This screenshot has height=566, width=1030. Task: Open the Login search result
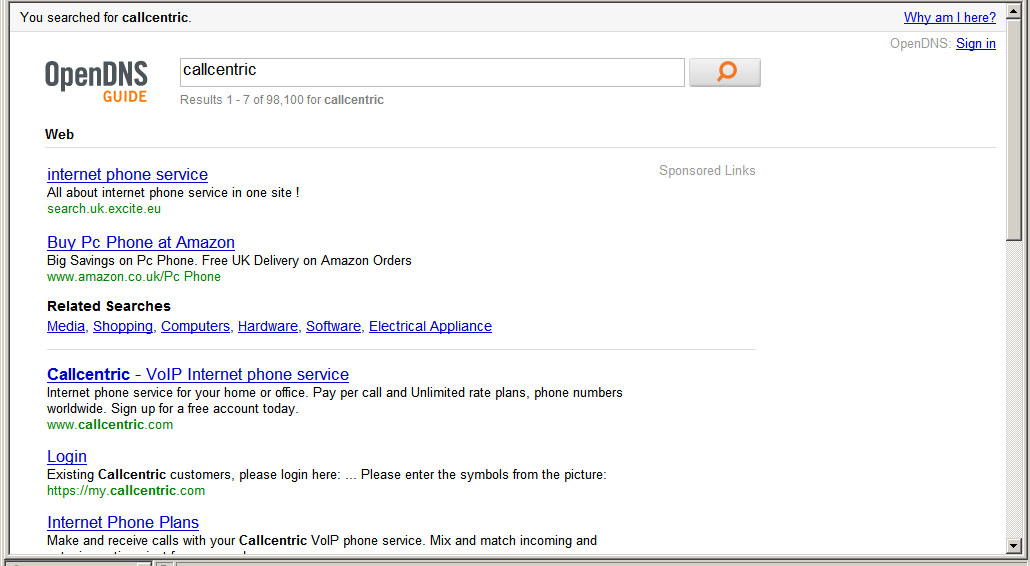(66, 456)
